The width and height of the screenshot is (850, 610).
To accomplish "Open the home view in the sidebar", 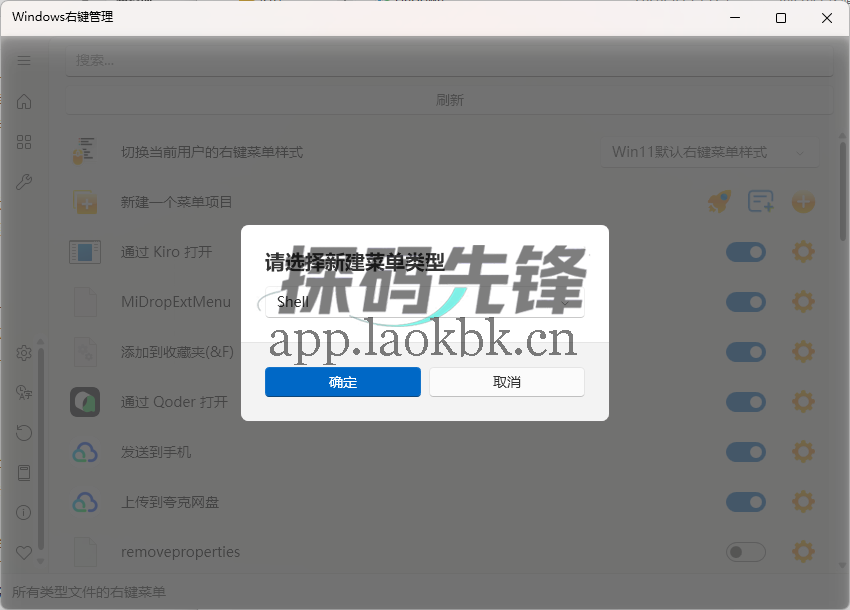I will point(24,101).
